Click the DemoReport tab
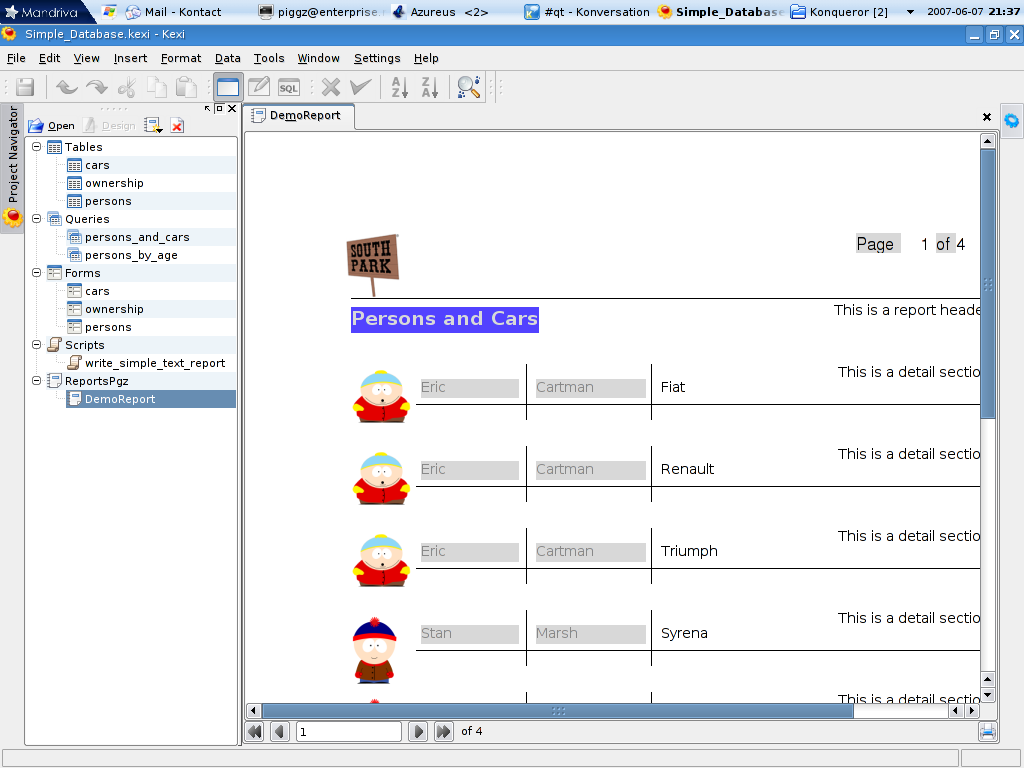The width and height of the screenshot is (1024, 768). point(298,116)
